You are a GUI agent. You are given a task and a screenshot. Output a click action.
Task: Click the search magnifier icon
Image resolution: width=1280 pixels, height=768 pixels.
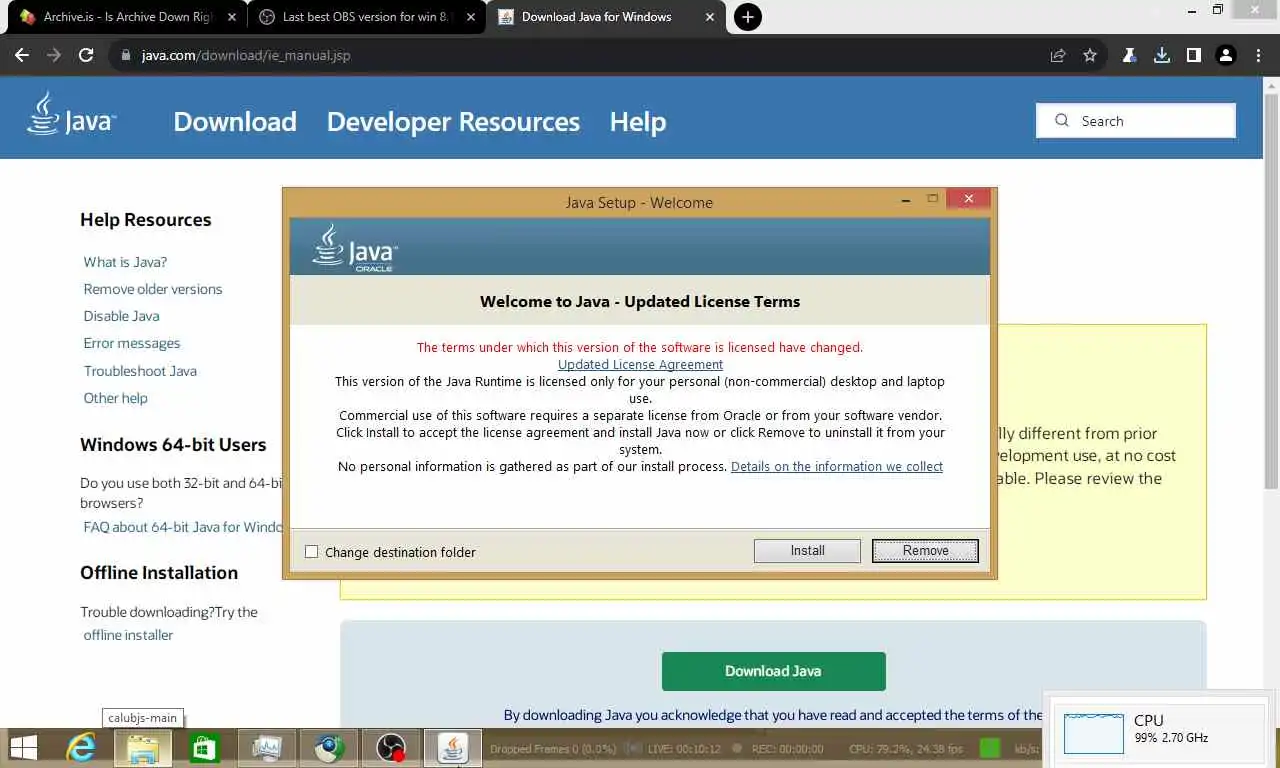pos(1061,121)
